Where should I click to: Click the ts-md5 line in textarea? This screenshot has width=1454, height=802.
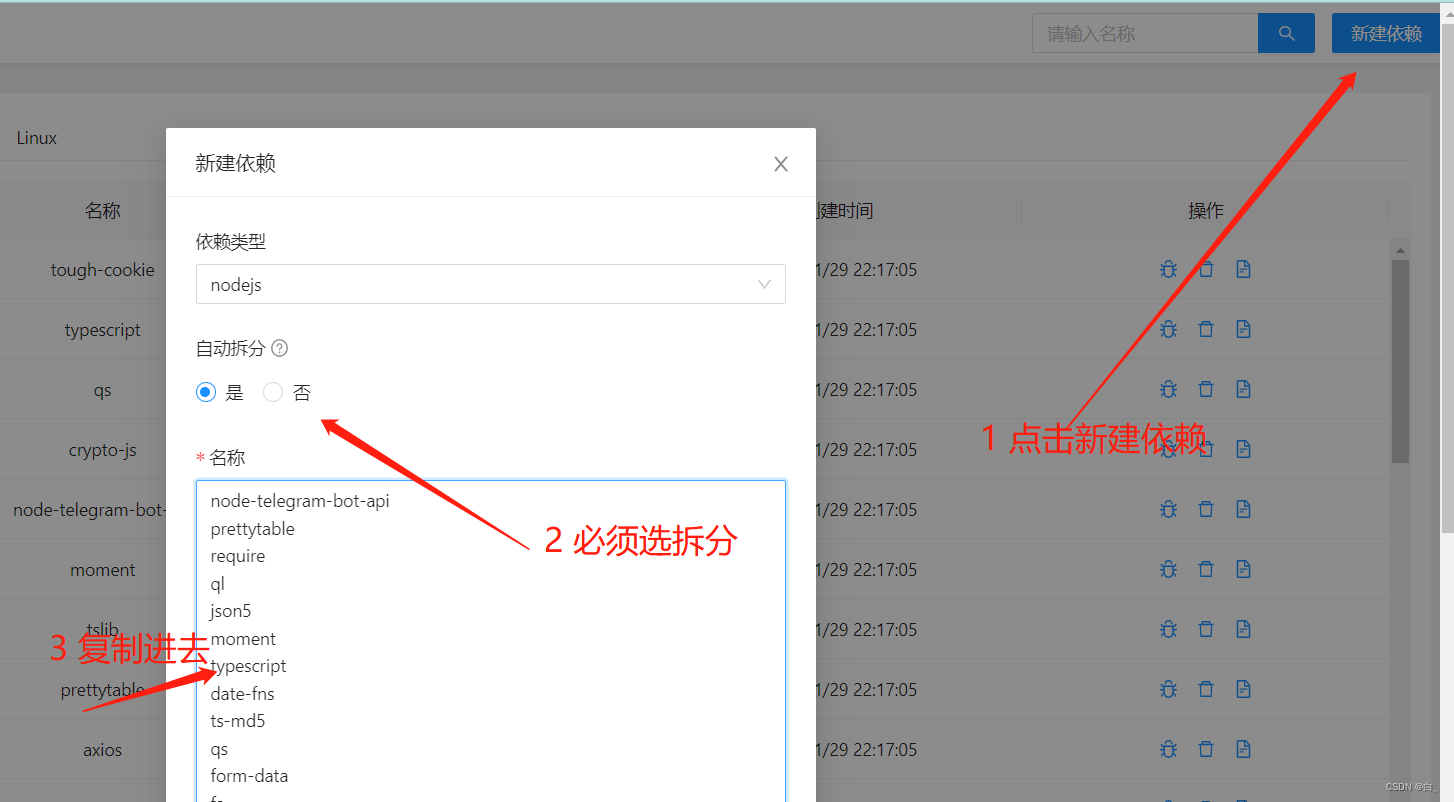pyautogui.click(x=238, y=721)
